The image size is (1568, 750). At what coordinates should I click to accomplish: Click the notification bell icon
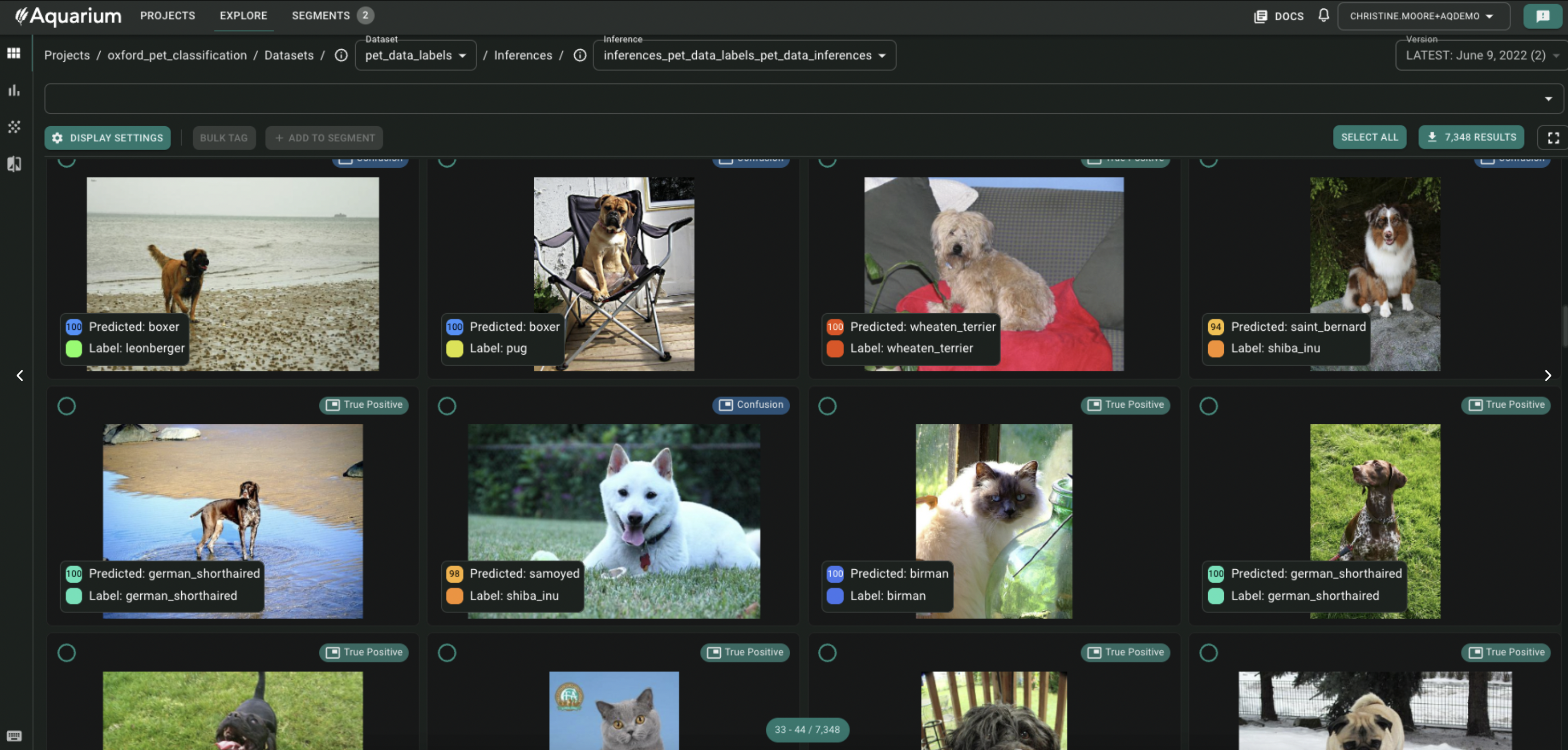1323,15
